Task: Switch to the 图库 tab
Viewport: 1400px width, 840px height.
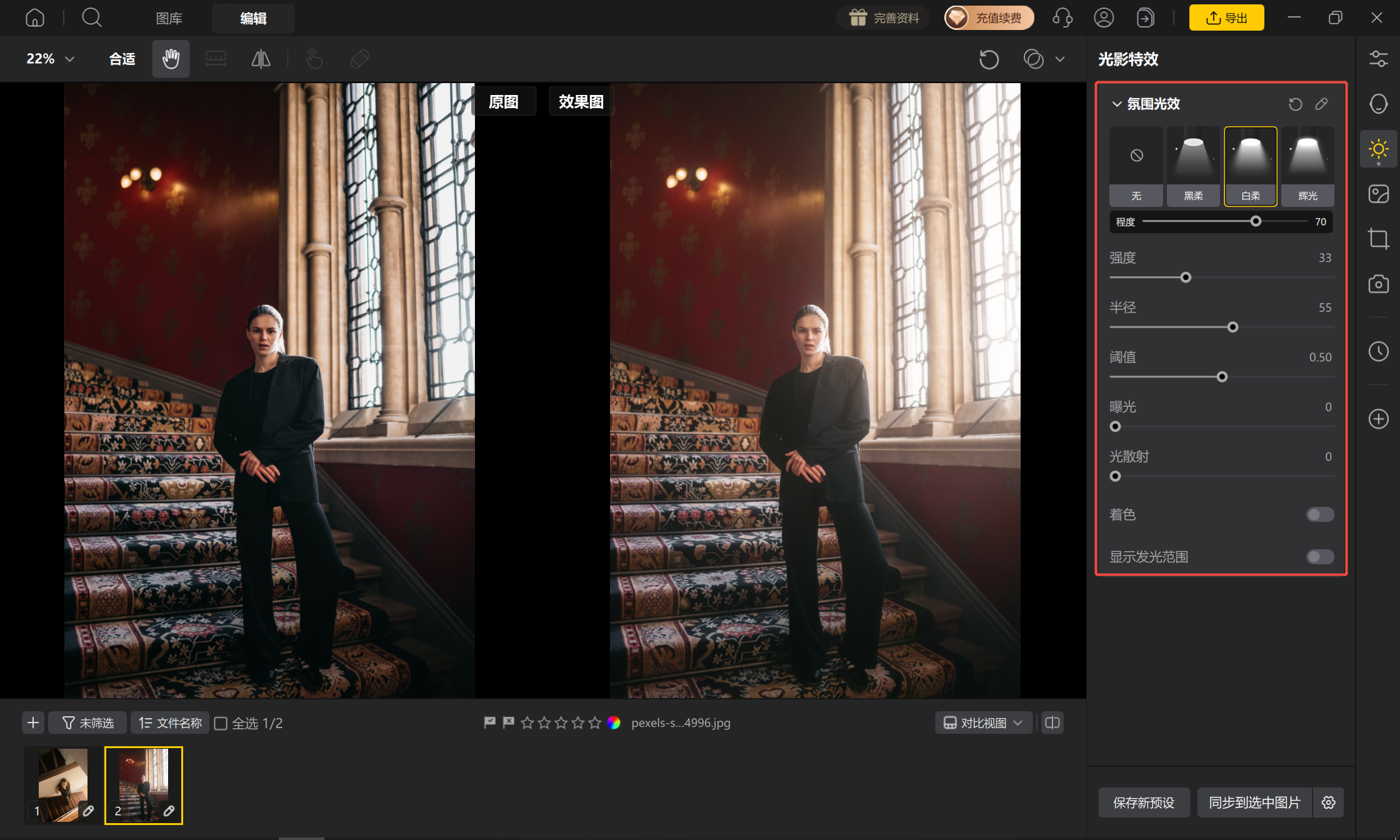Action: click(x=169, y=18)
